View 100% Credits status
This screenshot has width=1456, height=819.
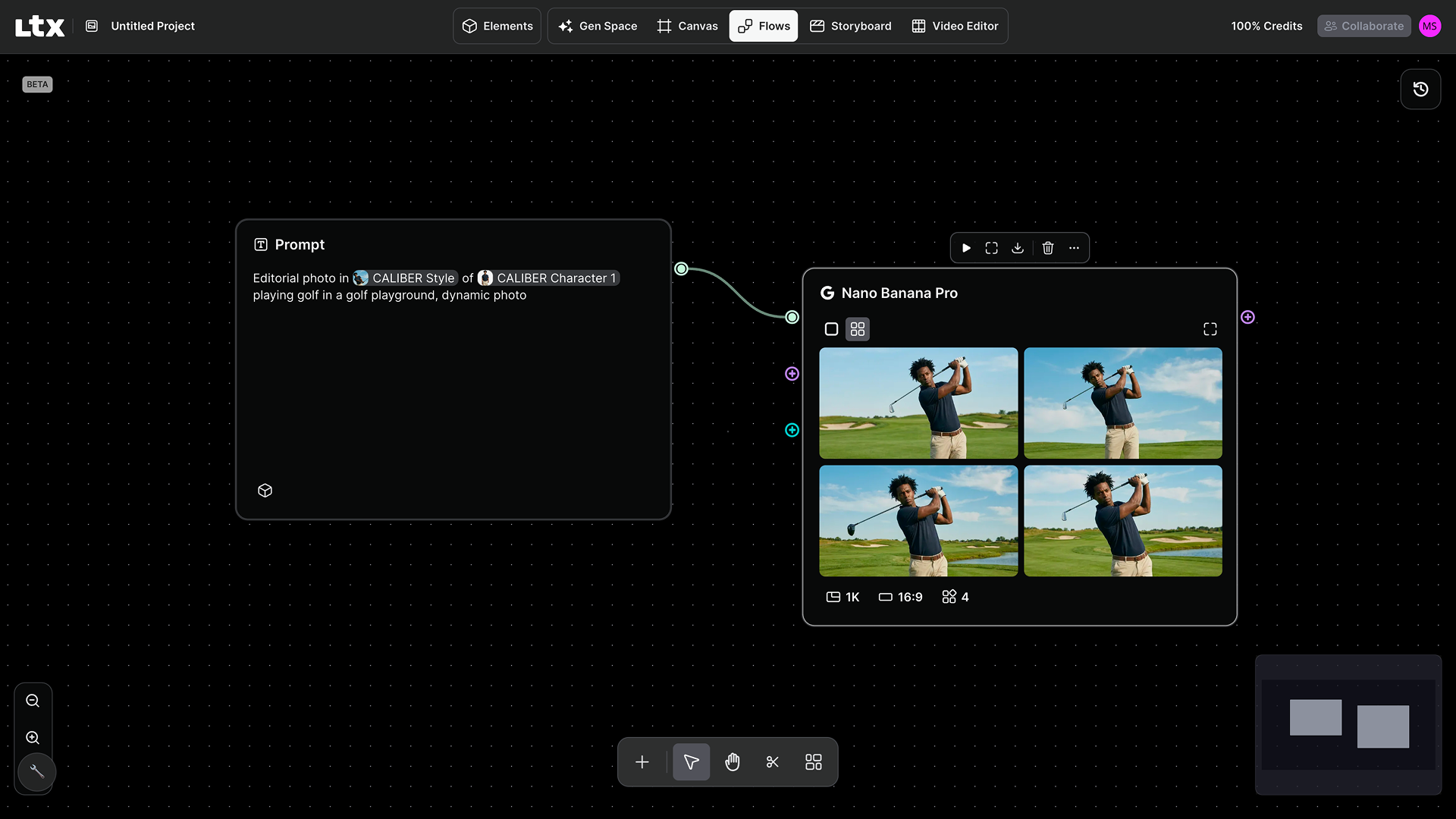[x=1266, y=26]
